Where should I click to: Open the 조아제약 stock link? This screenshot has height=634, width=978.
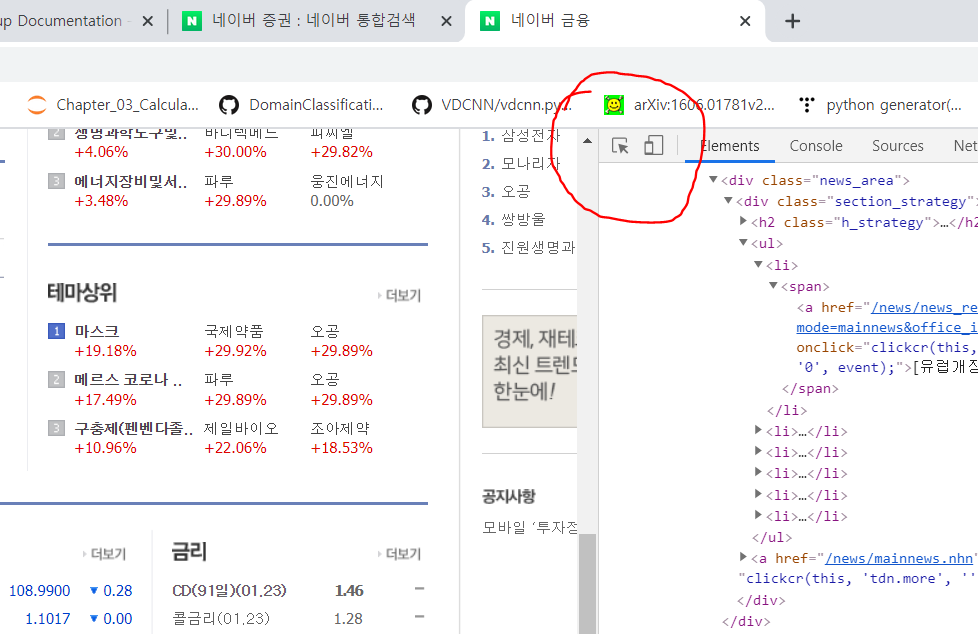tap(340, 429)
